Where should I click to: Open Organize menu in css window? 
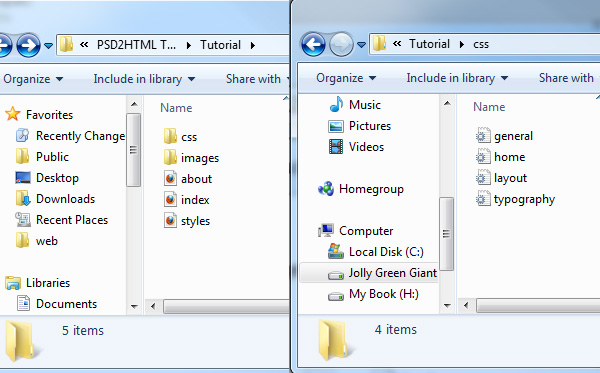pos(346,78)
